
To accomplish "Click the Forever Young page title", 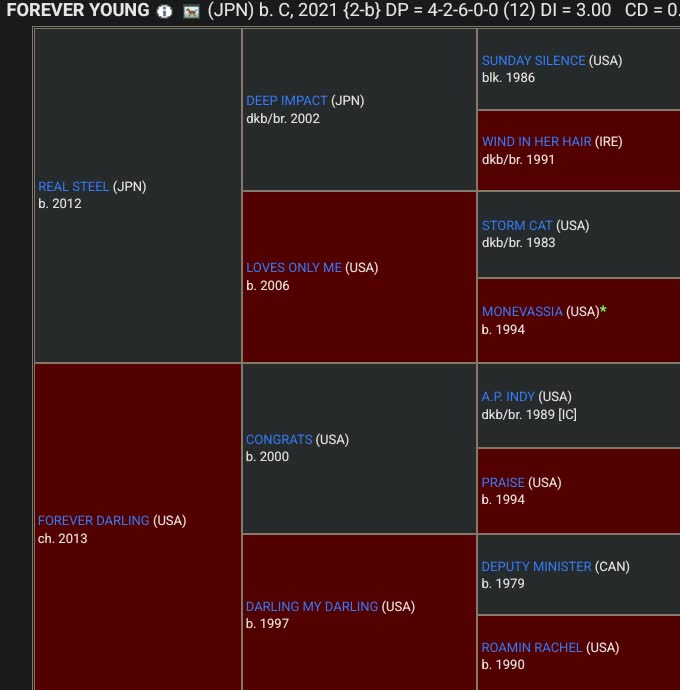I will [78, 11].
